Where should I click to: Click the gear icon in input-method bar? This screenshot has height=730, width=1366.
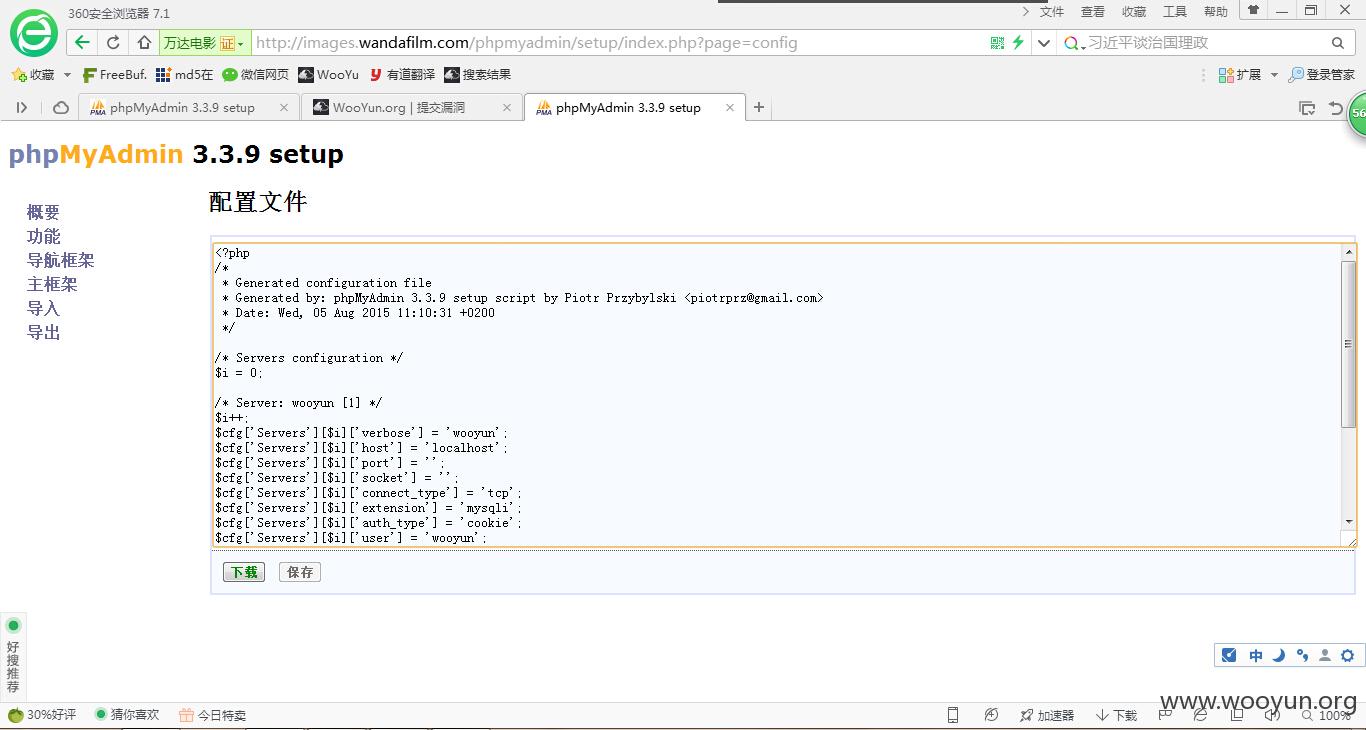(x=1347, y=656)
